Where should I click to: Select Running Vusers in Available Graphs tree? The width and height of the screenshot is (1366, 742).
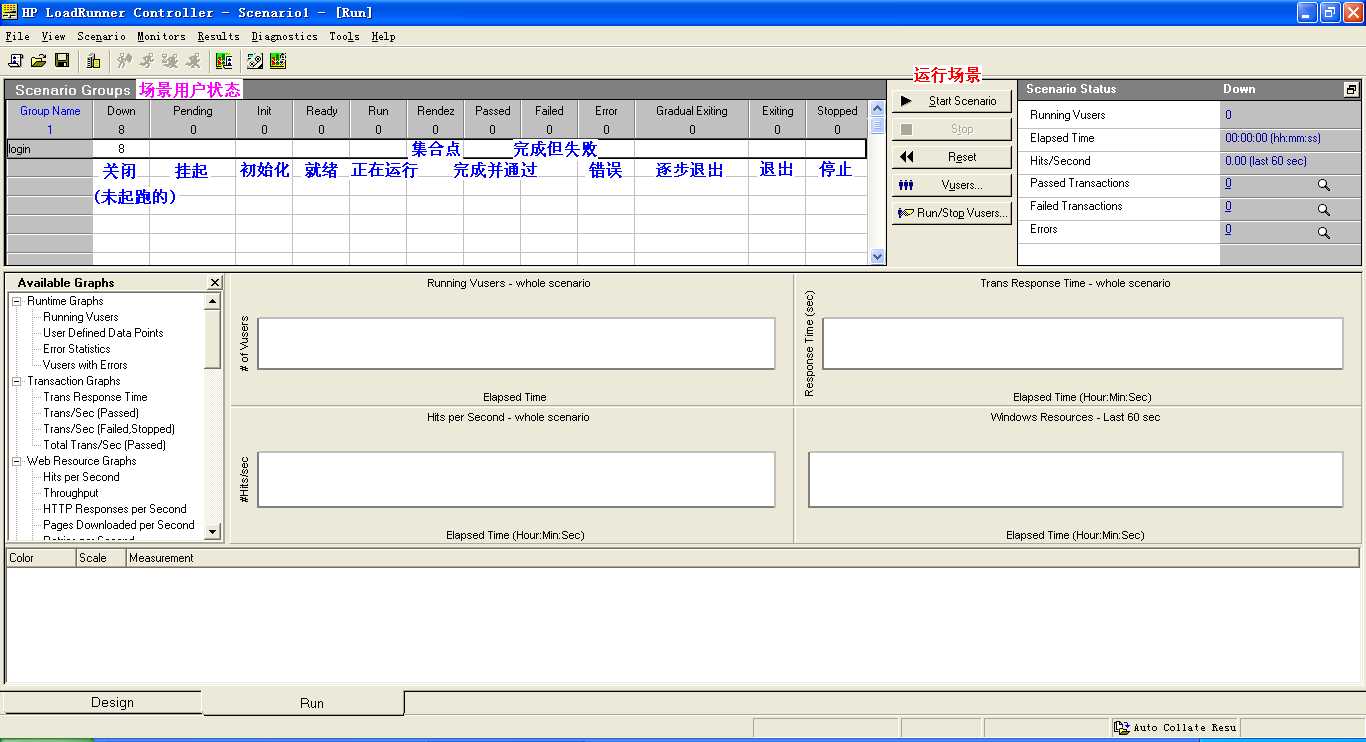[81, 317]
